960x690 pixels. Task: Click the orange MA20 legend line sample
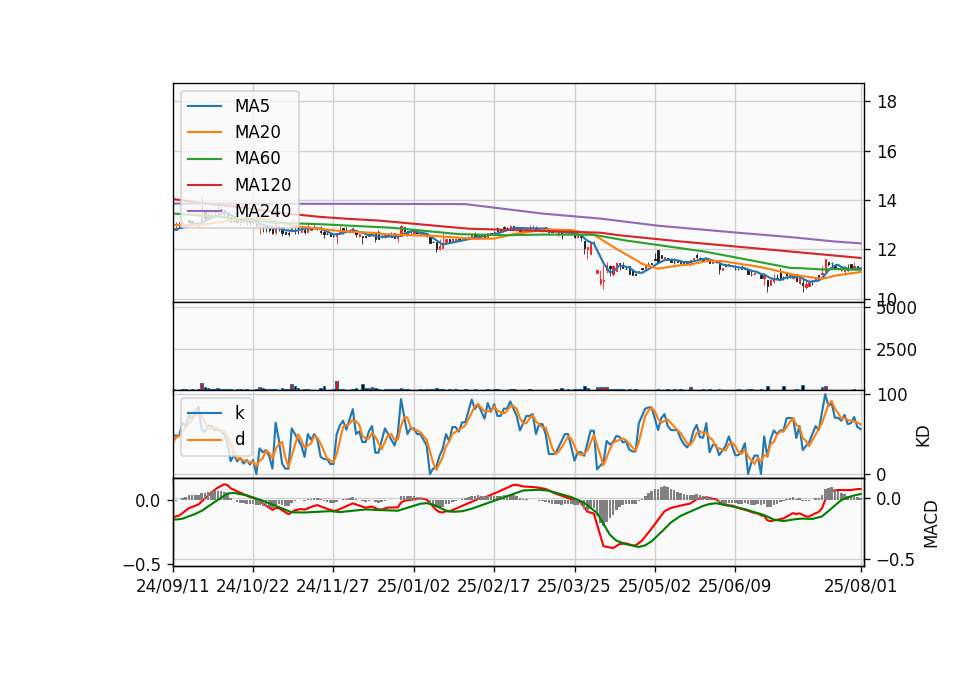tap(204, 132)
